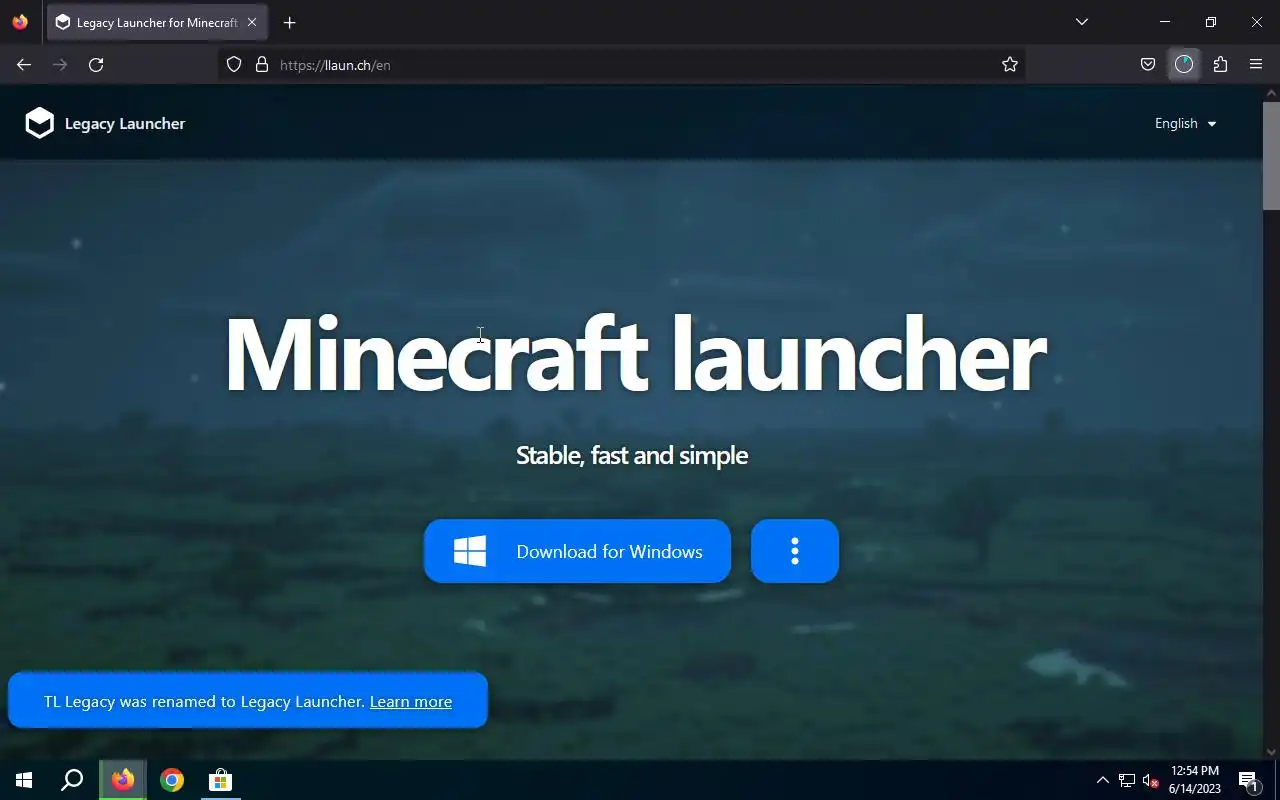Open network status tray icon
Viewport: 1280px width, 800px height.
click(x=1127, y=780)
